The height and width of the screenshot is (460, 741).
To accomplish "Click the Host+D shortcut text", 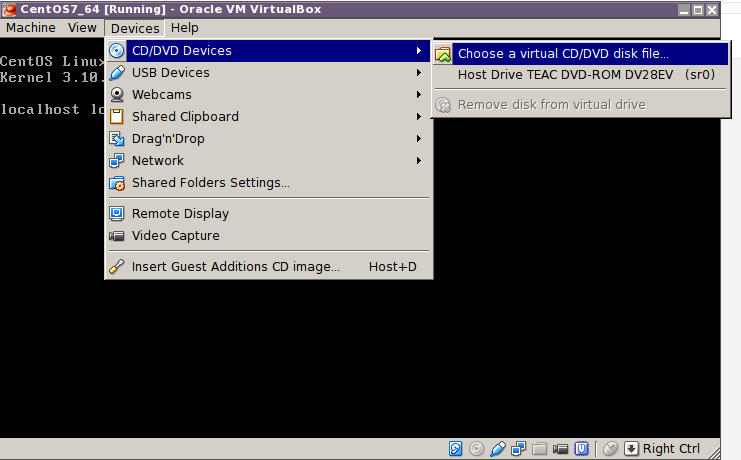I will (393, 267).
